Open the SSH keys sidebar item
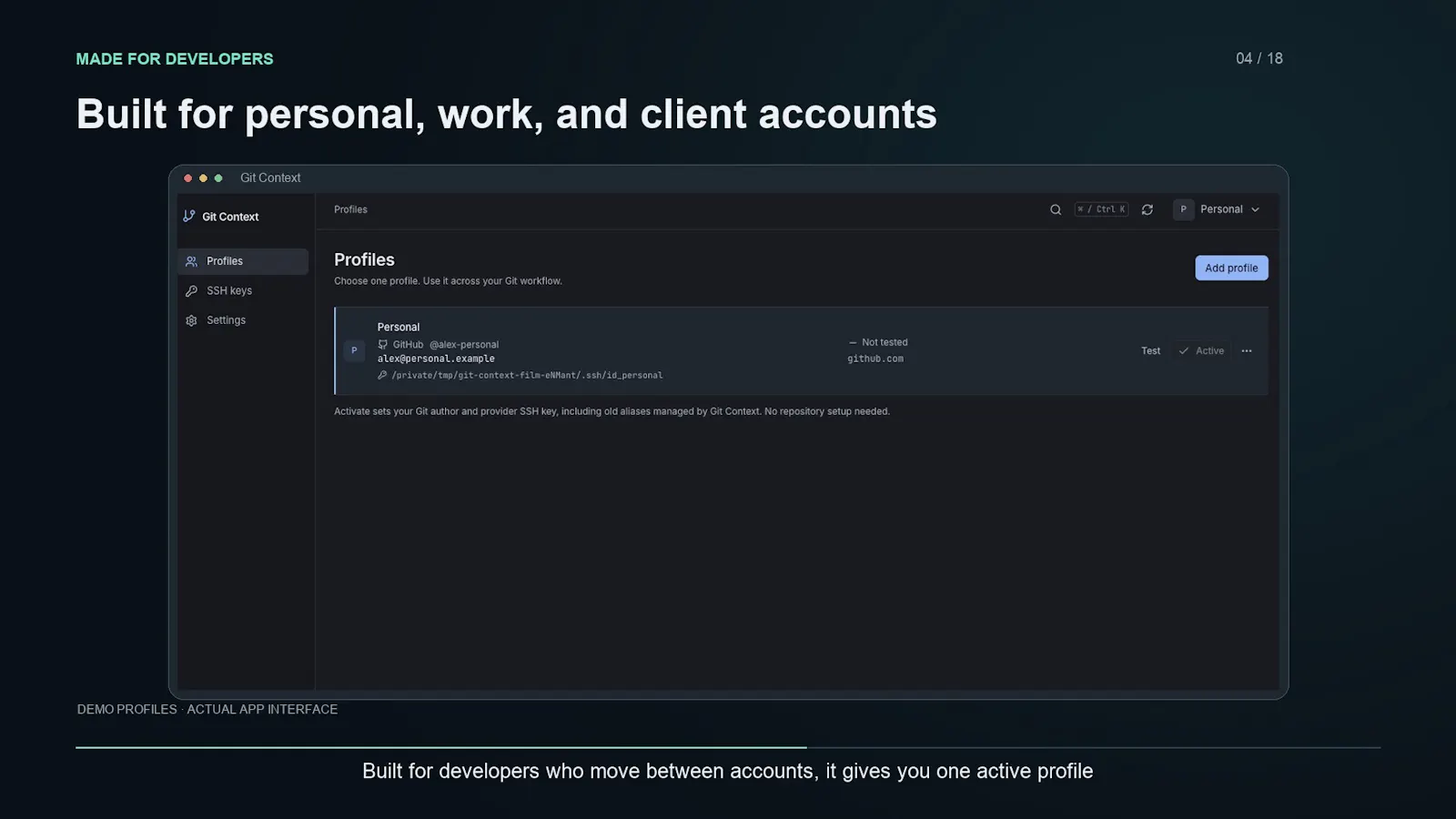 click(243, 291)
